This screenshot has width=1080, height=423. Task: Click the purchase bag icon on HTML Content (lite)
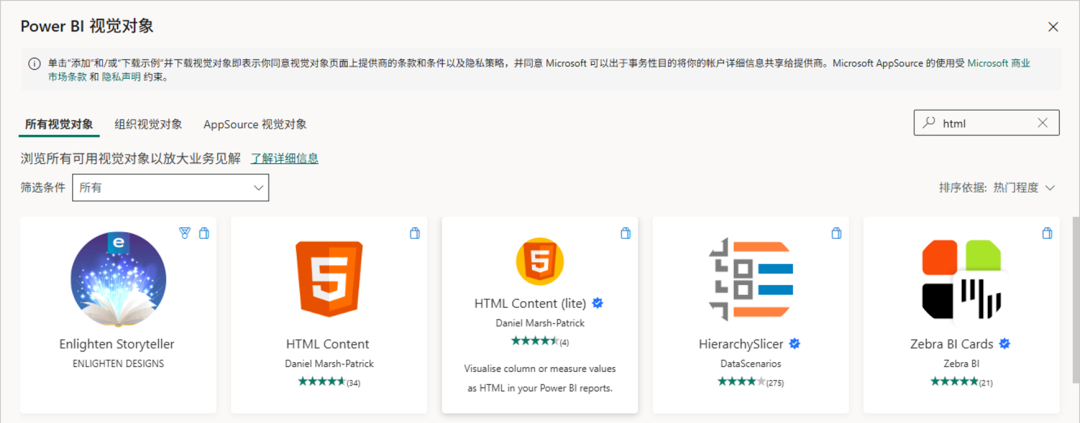(x=625, y=233)
